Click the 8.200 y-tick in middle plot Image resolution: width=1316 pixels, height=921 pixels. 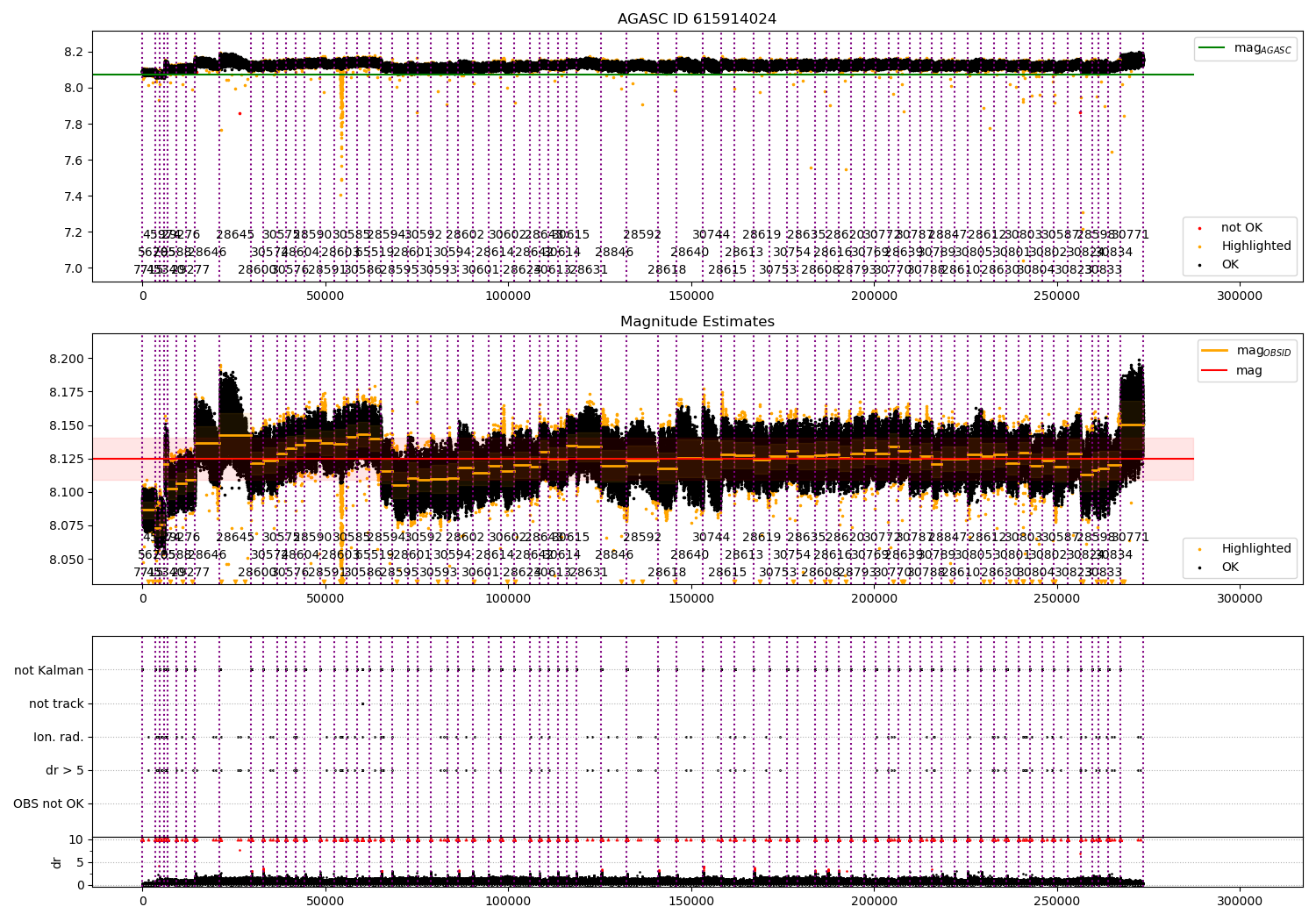pos(67,359)
